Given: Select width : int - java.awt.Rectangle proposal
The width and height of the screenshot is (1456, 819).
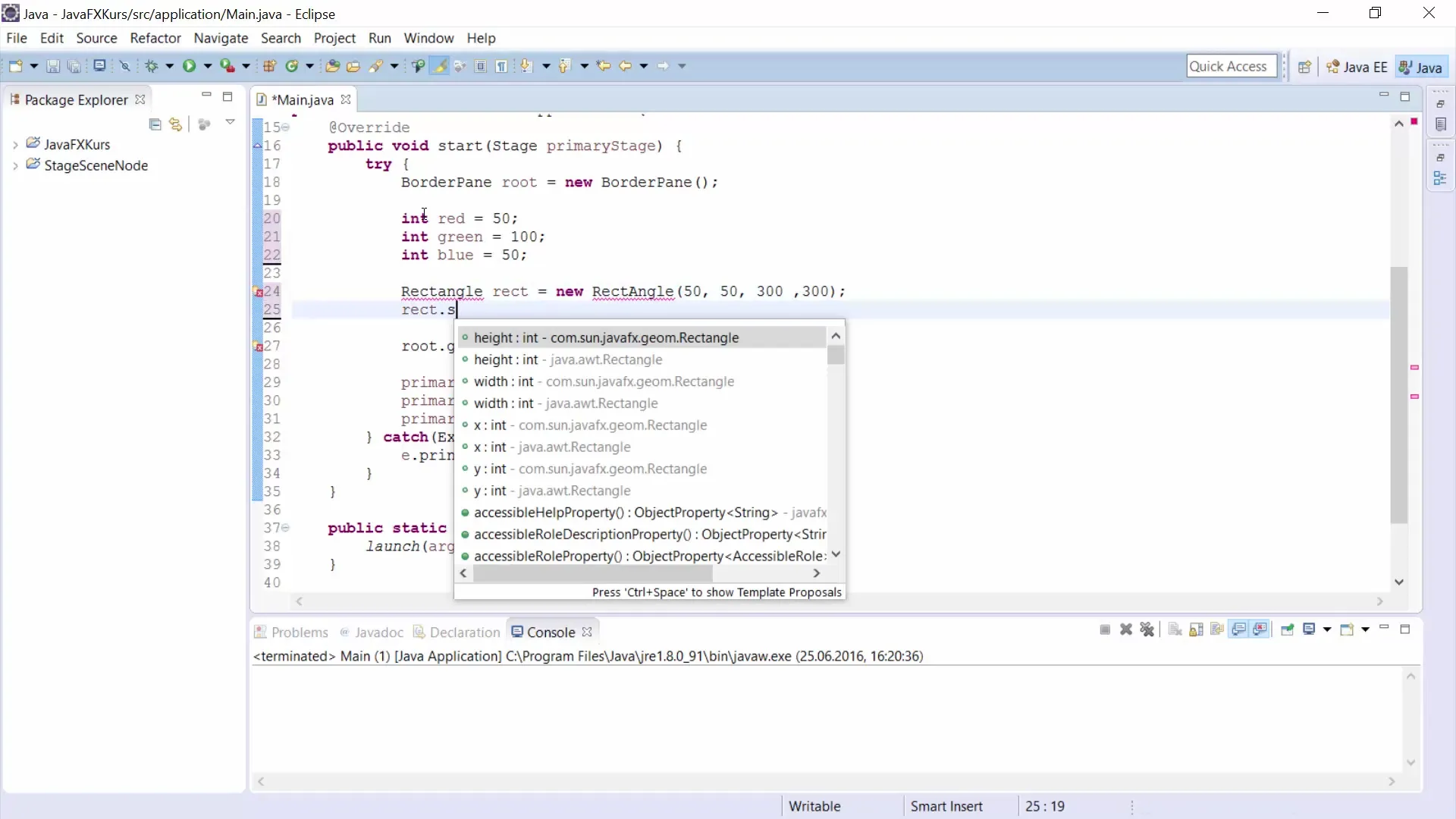Looking at the screenshot, I should point(642,403).
